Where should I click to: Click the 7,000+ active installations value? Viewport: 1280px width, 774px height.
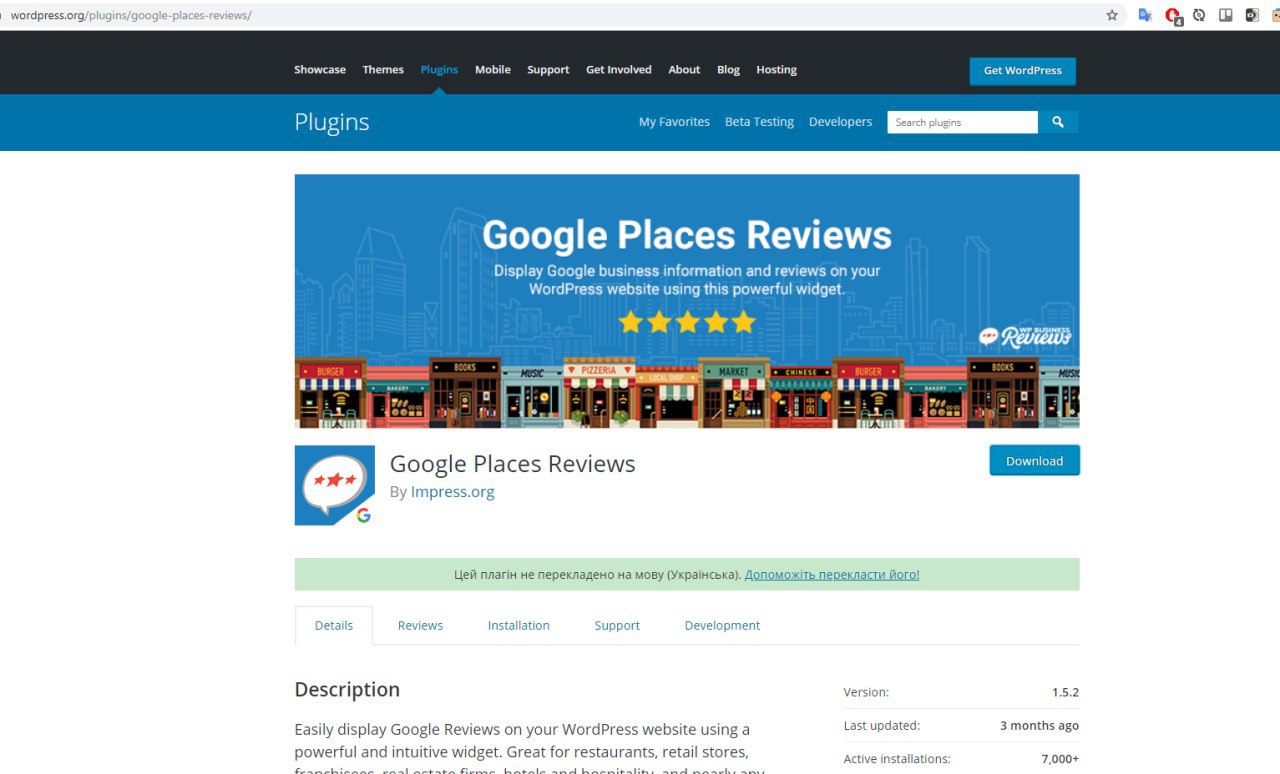tap(1060, 759)
